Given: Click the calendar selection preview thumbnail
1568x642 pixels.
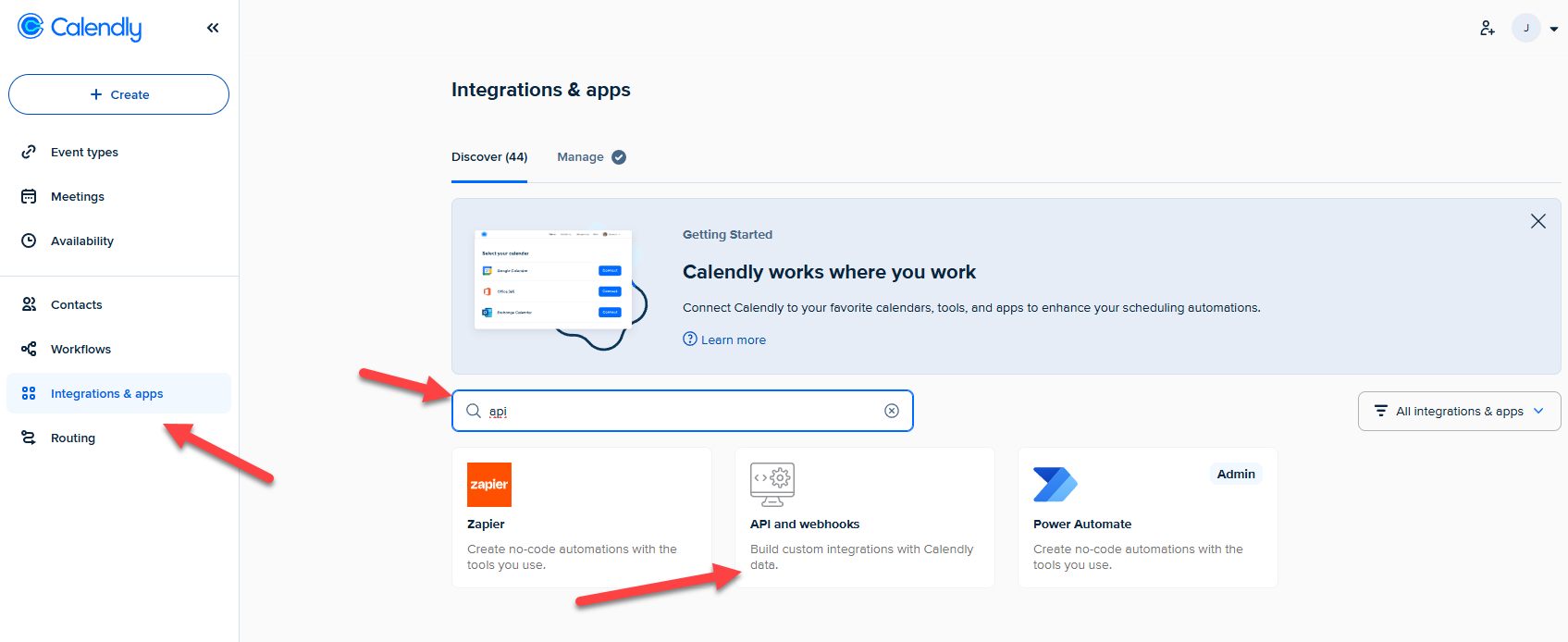Looking at the screenshot, I should click(553, 278).
